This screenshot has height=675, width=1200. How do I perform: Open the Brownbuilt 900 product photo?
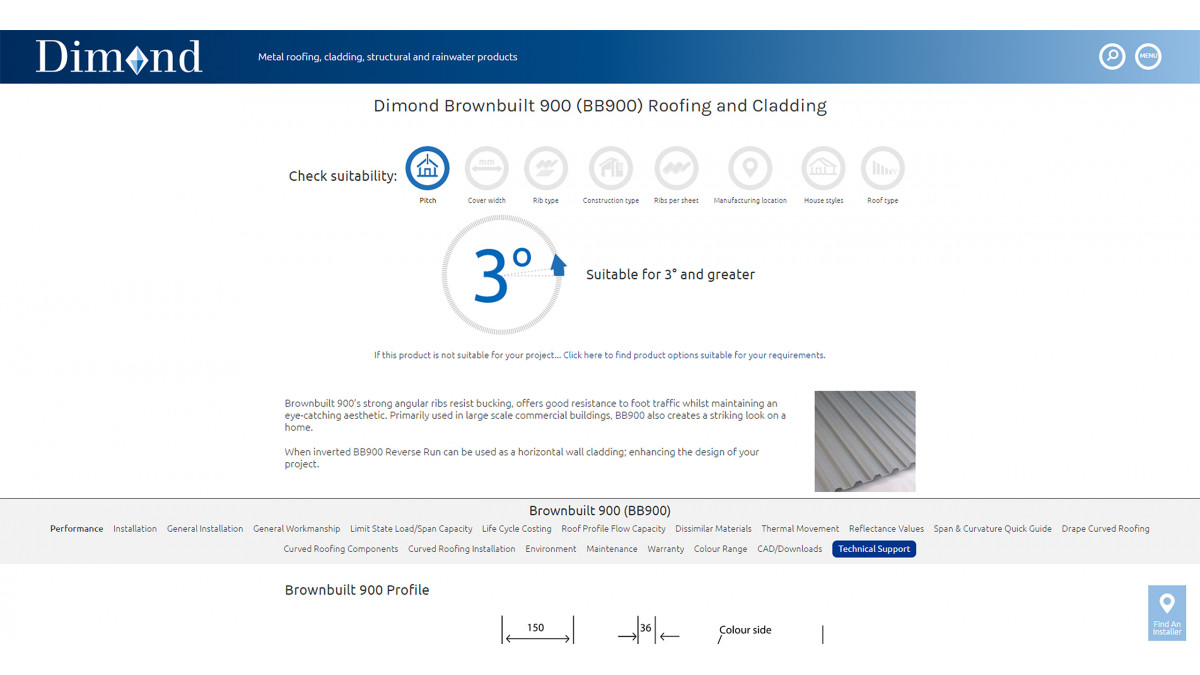865,441
